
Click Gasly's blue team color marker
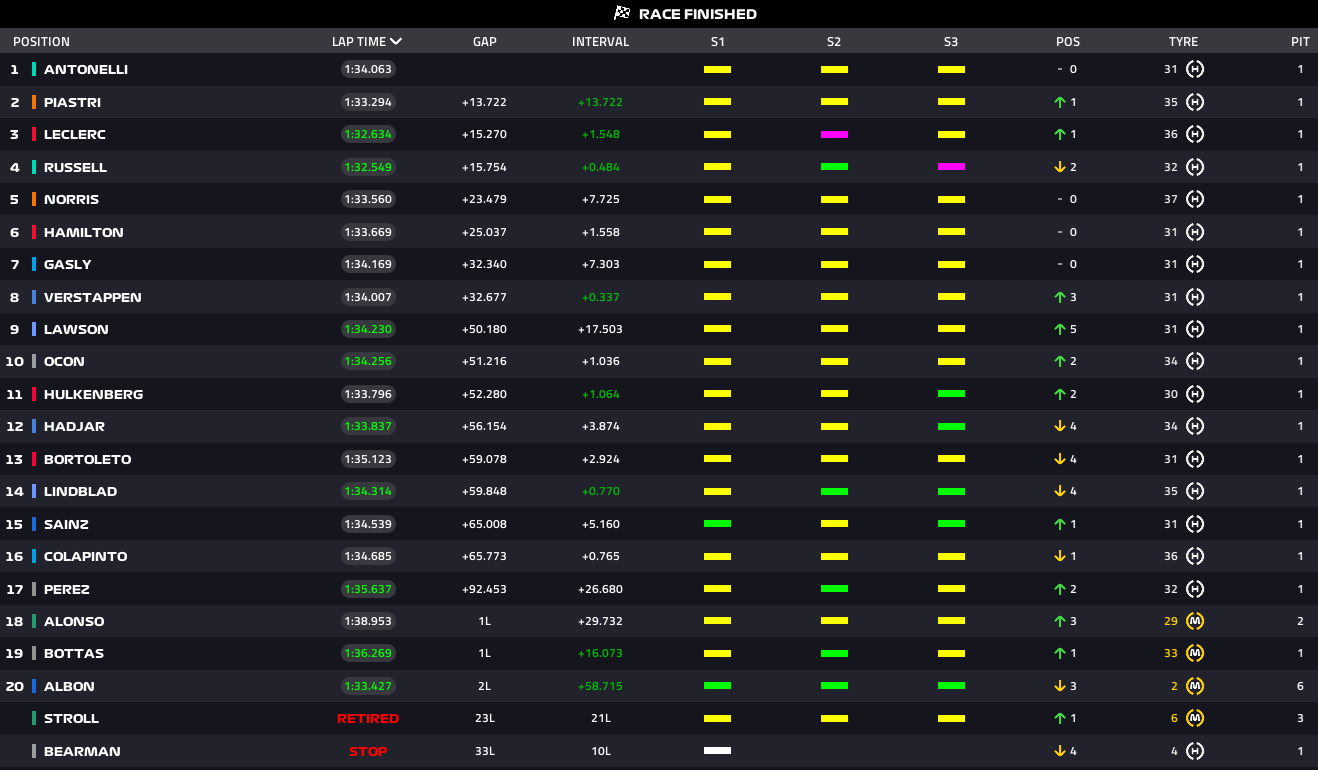(34, 264)
